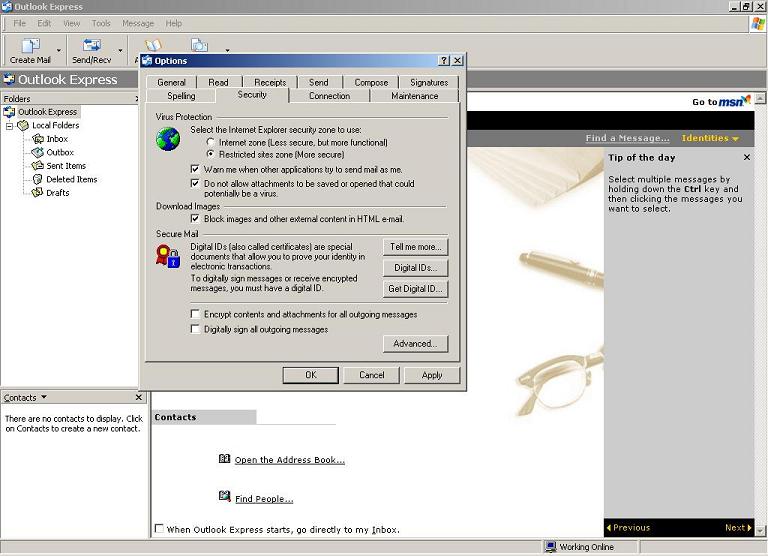
Task: Click the Tell me more button
Action: [x=415, y=247]
